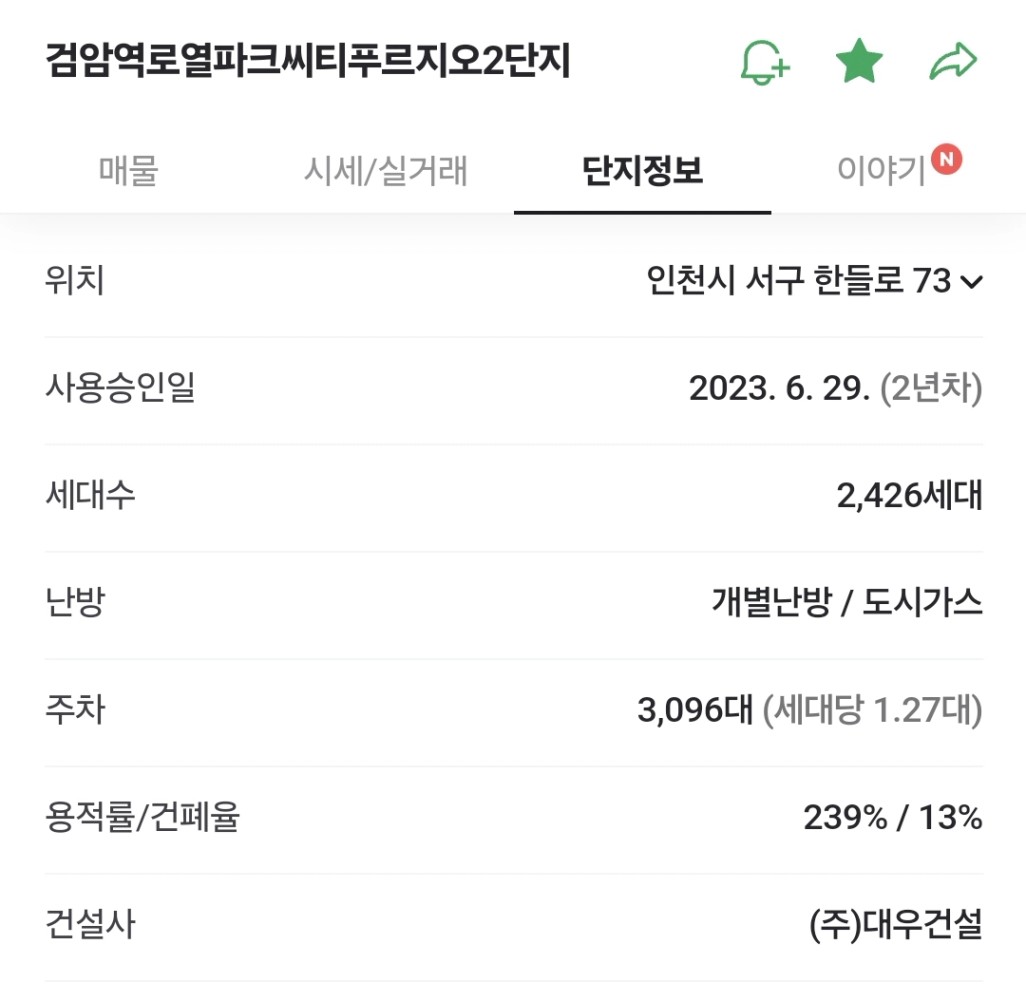
Task: Tap the 개별난방 / 도시가스 heating value
Action: point(847,602)
